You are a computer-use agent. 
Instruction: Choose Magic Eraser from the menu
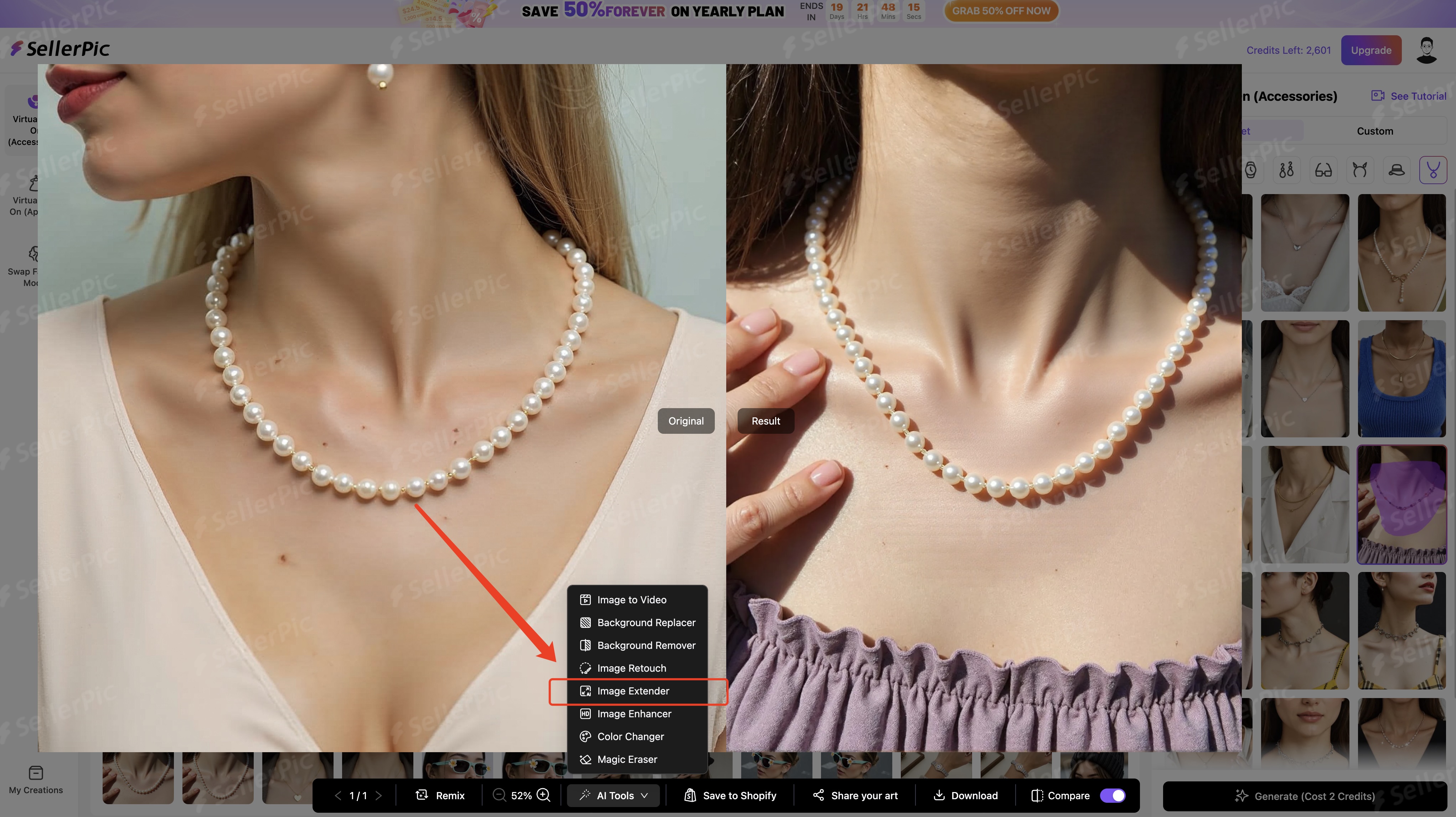637,759
